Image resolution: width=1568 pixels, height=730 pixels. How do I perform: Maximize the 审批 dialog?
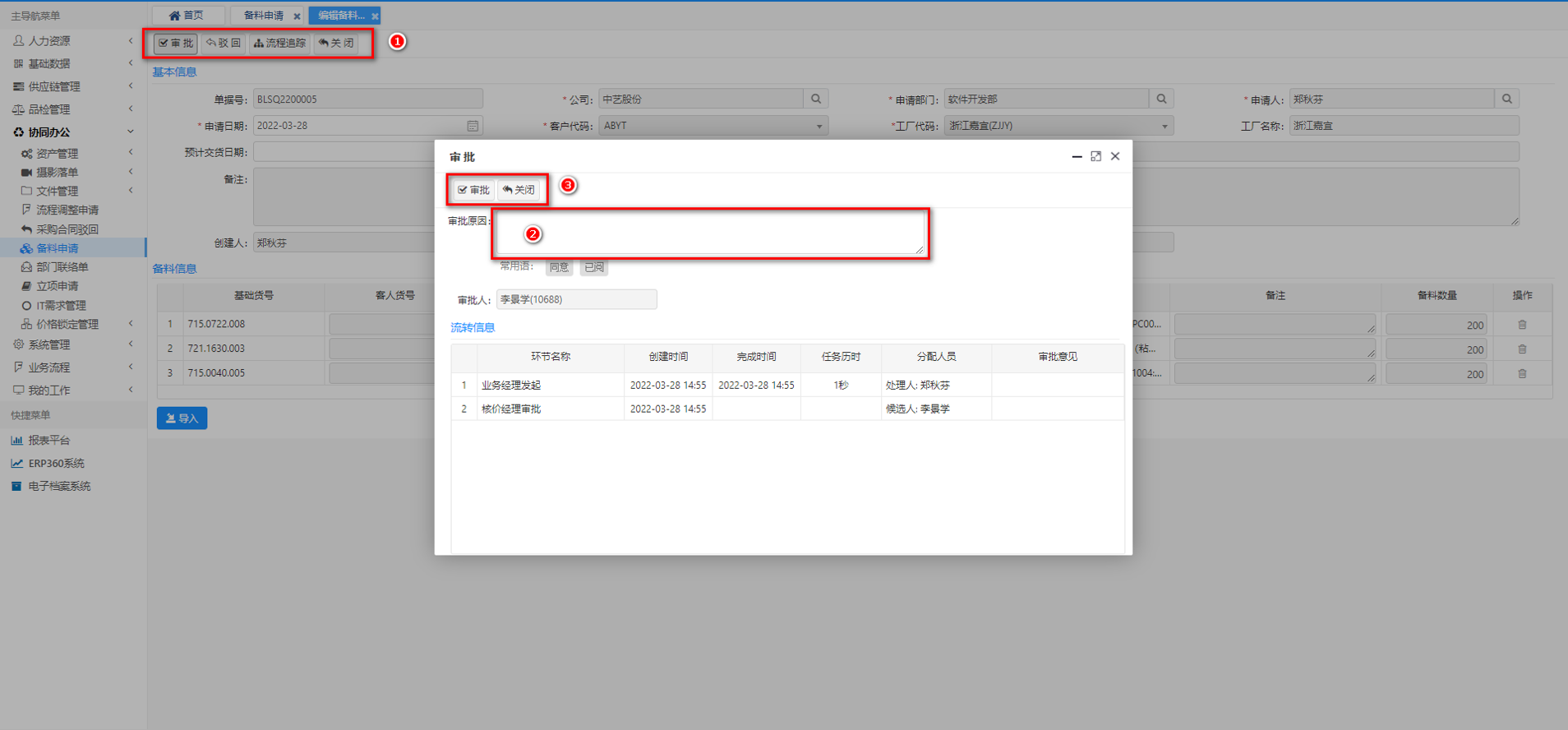[x=1095, y=156]
